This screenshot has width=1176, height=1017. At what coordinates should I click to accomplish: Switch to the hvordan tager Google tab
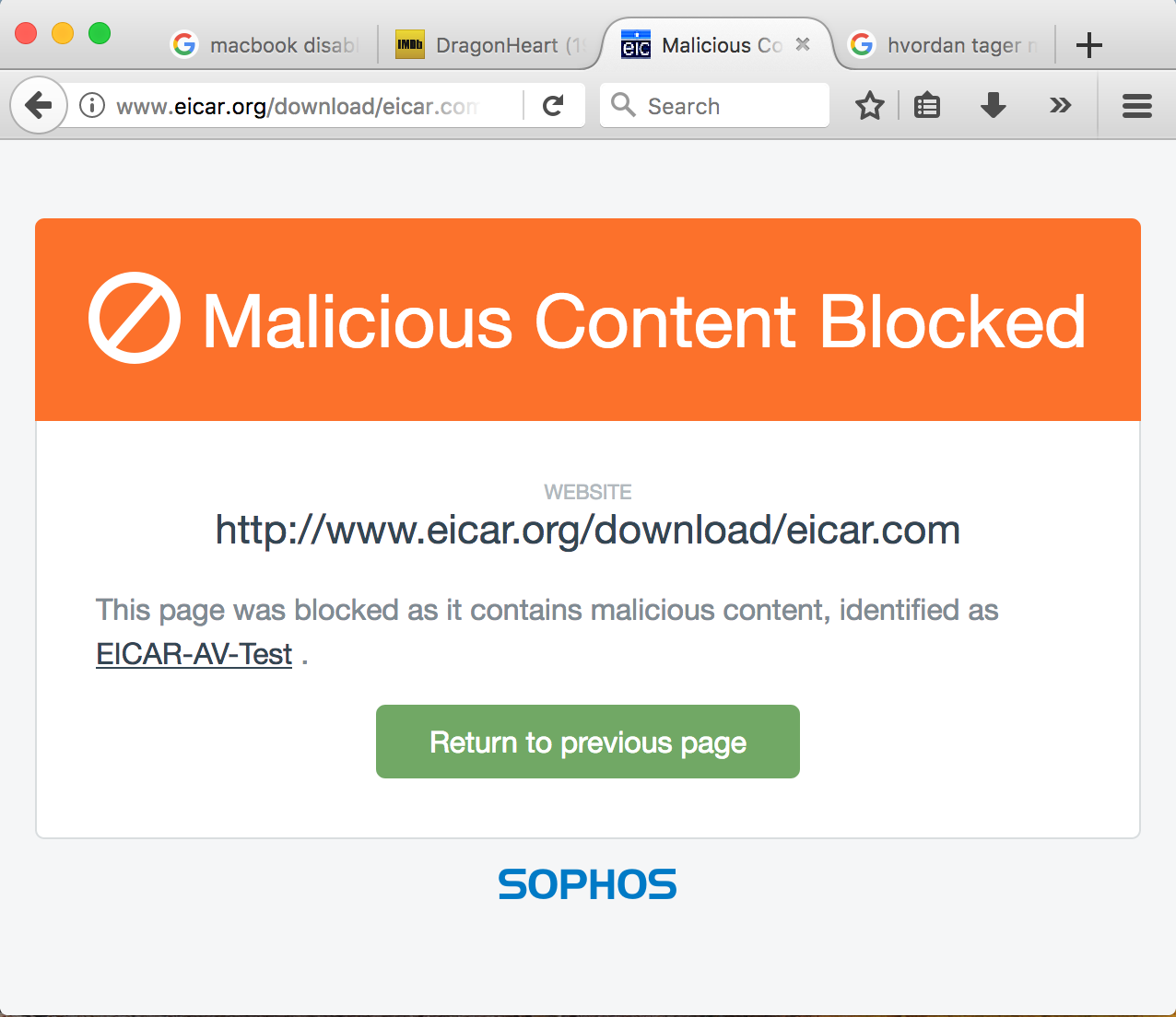pyautogui.click(x=944, y=44)
